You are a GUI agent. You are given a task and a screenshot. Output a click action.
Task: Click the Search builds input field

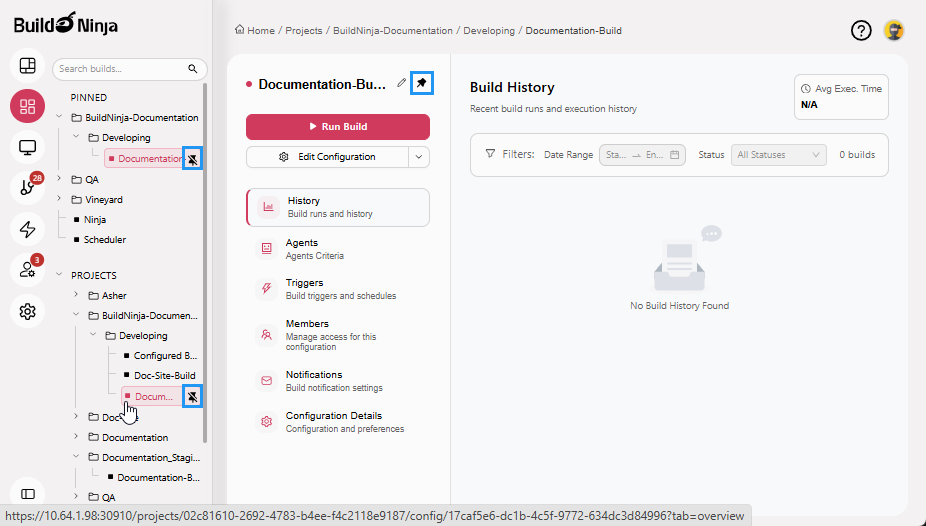click(121, 69)
